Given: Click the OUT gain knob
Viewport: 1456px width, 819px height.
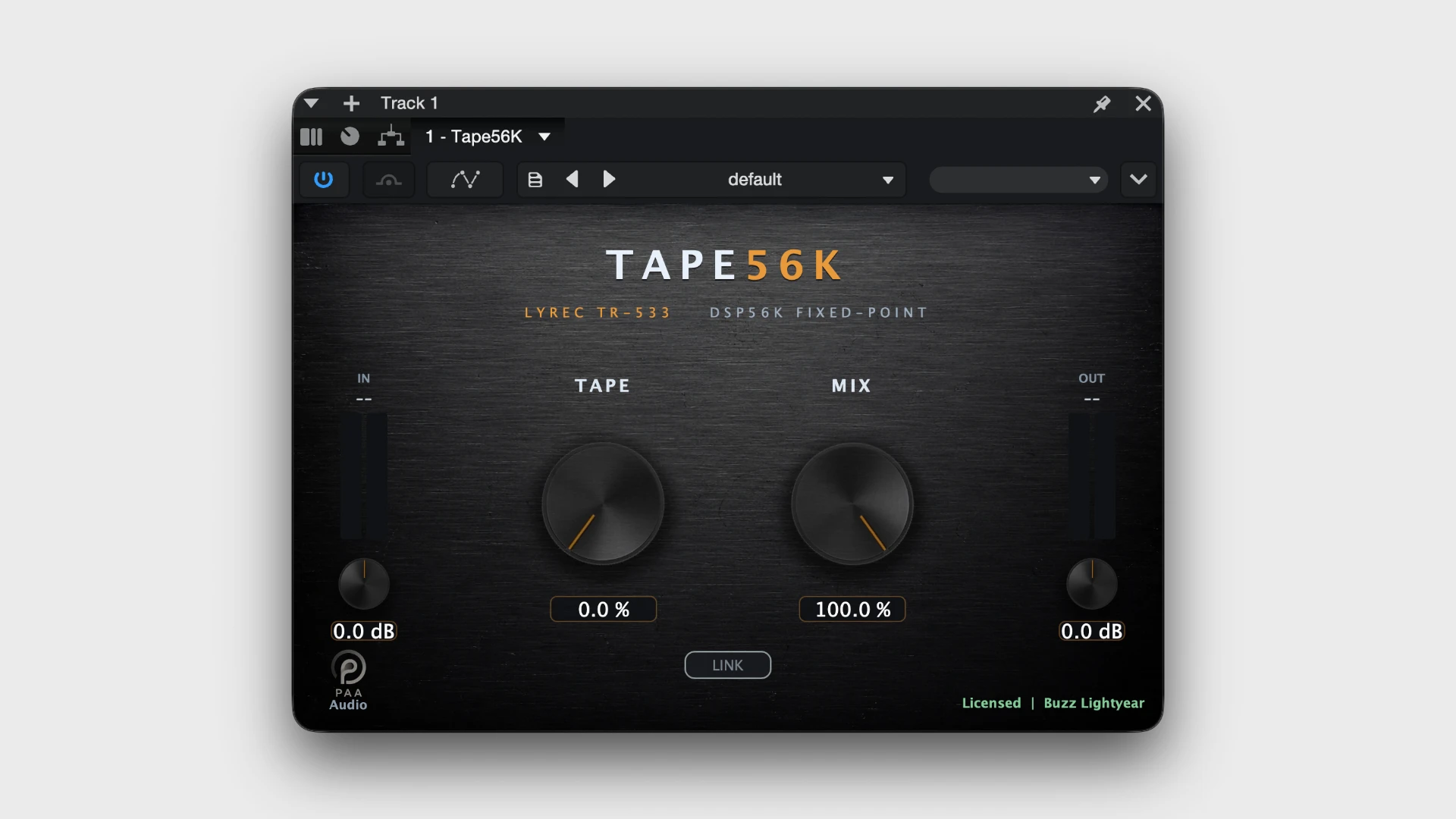Looking at the screenshot, I should tap(1092, 584).
